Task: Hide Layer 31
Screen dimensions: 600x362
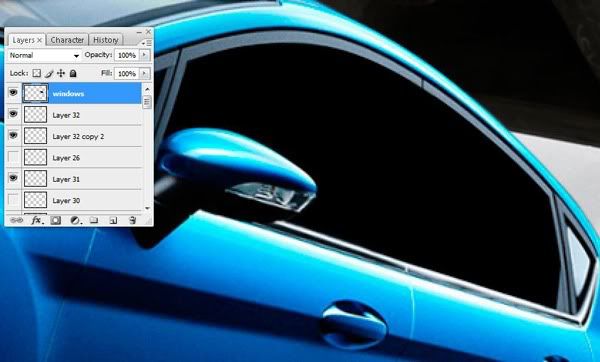Action: [x=13, y=178]
